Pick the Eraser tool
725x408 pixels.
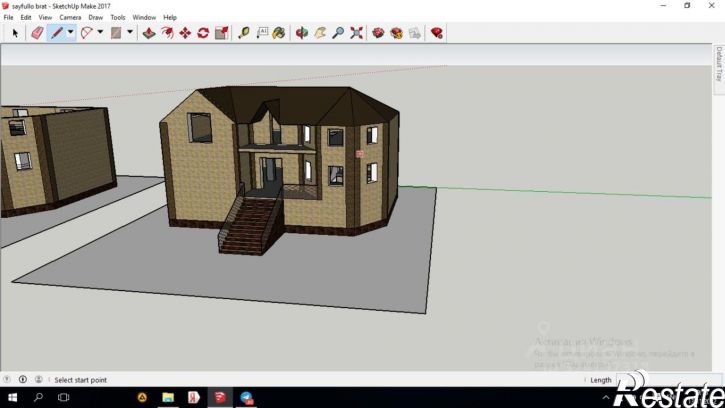coord(37,33)
